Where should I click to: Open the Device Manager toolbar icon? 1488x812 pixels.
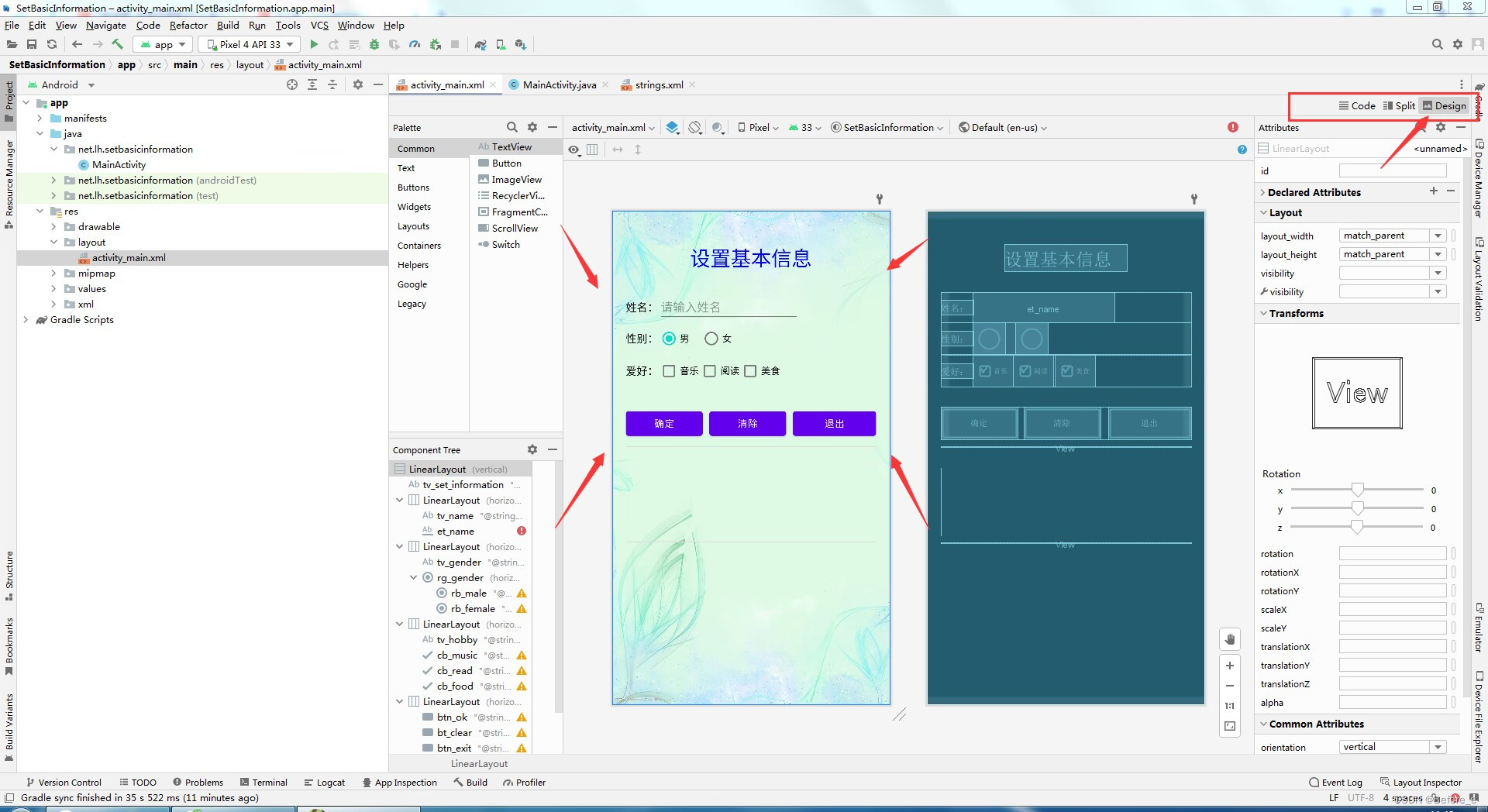501,44
